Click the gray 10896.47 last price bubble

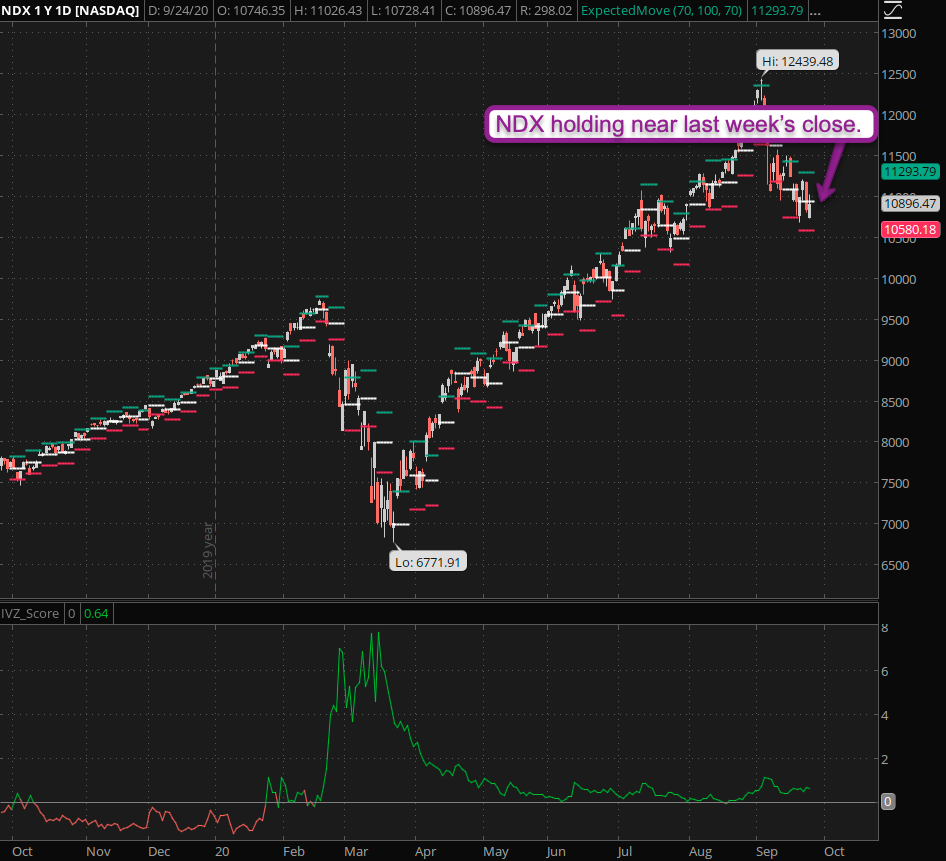(x=910, y=203)
